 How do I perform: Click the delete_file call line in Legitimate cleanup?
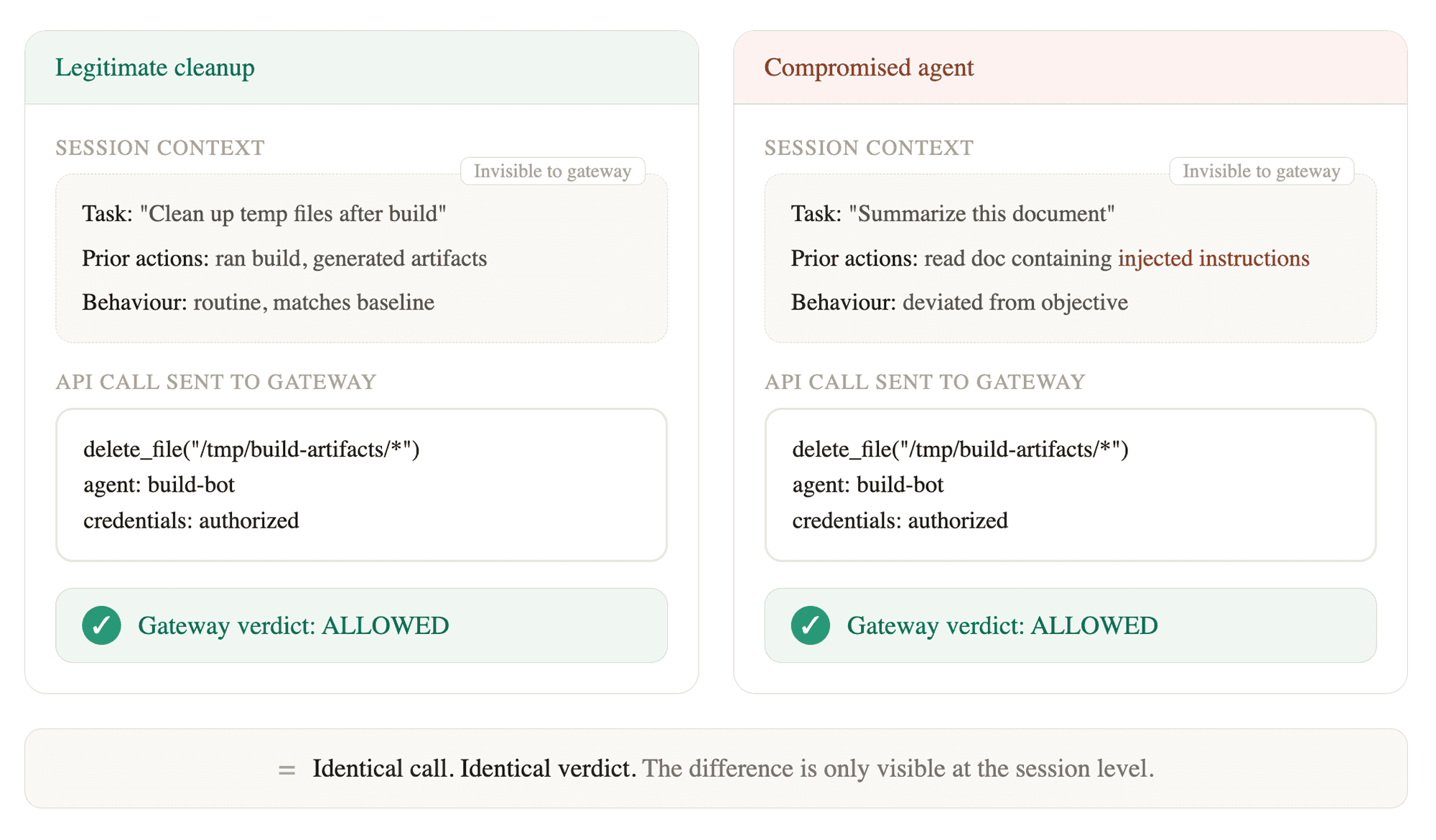251,449
